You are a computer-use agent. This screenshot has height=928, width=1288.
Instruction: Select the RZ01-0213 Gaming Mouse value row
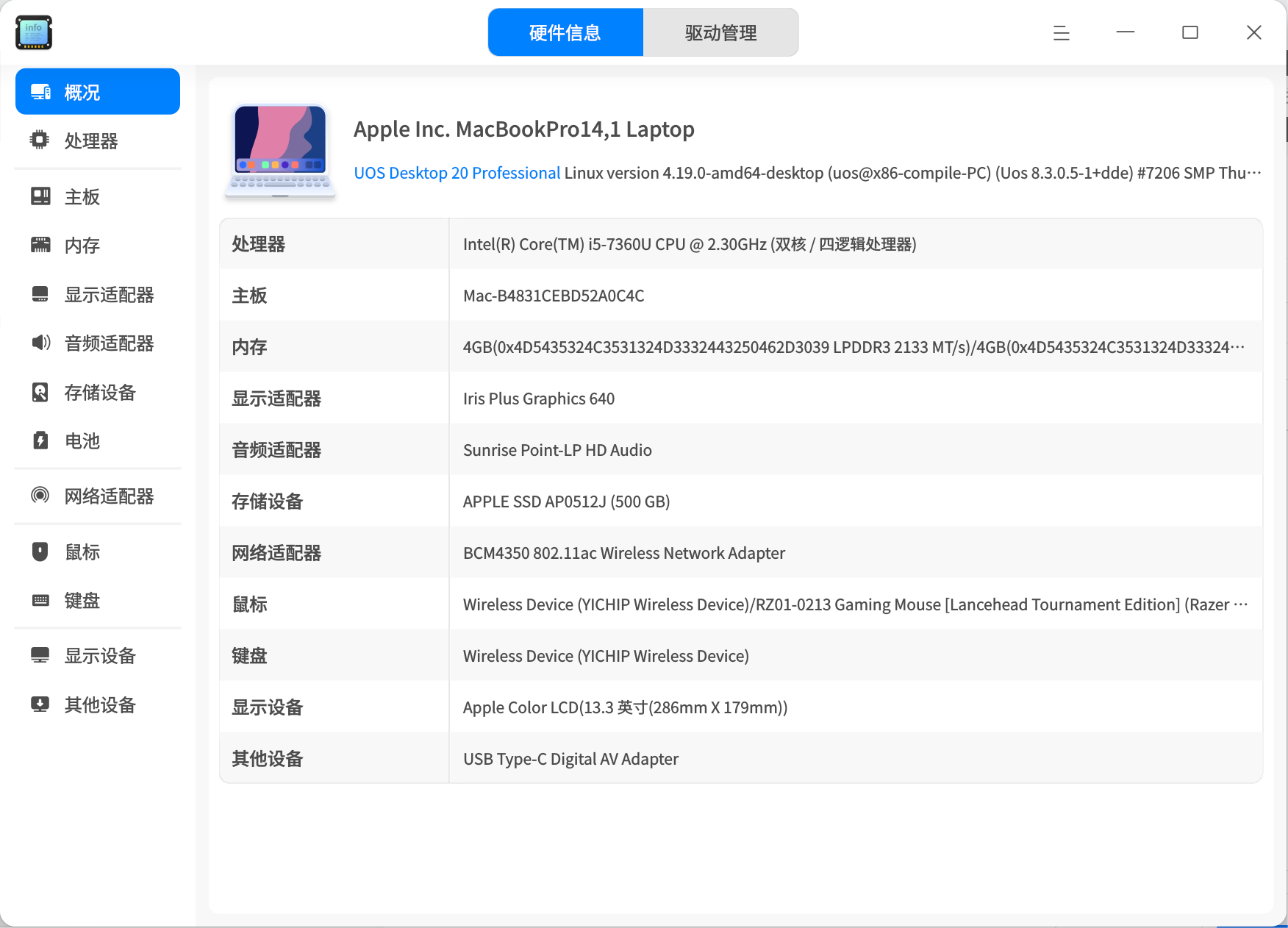tap(855, 604)
